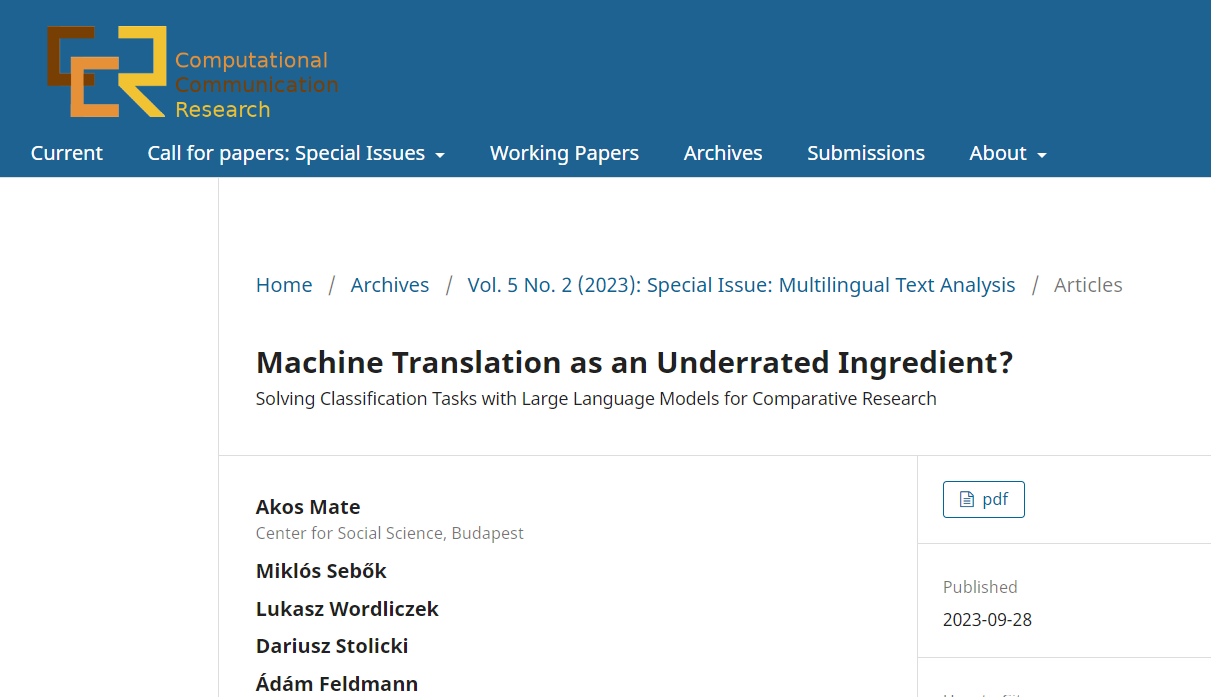This screenshot has width=1211, height=697.
Task: Click the Machine Translation article title
Action: (634, 362)
